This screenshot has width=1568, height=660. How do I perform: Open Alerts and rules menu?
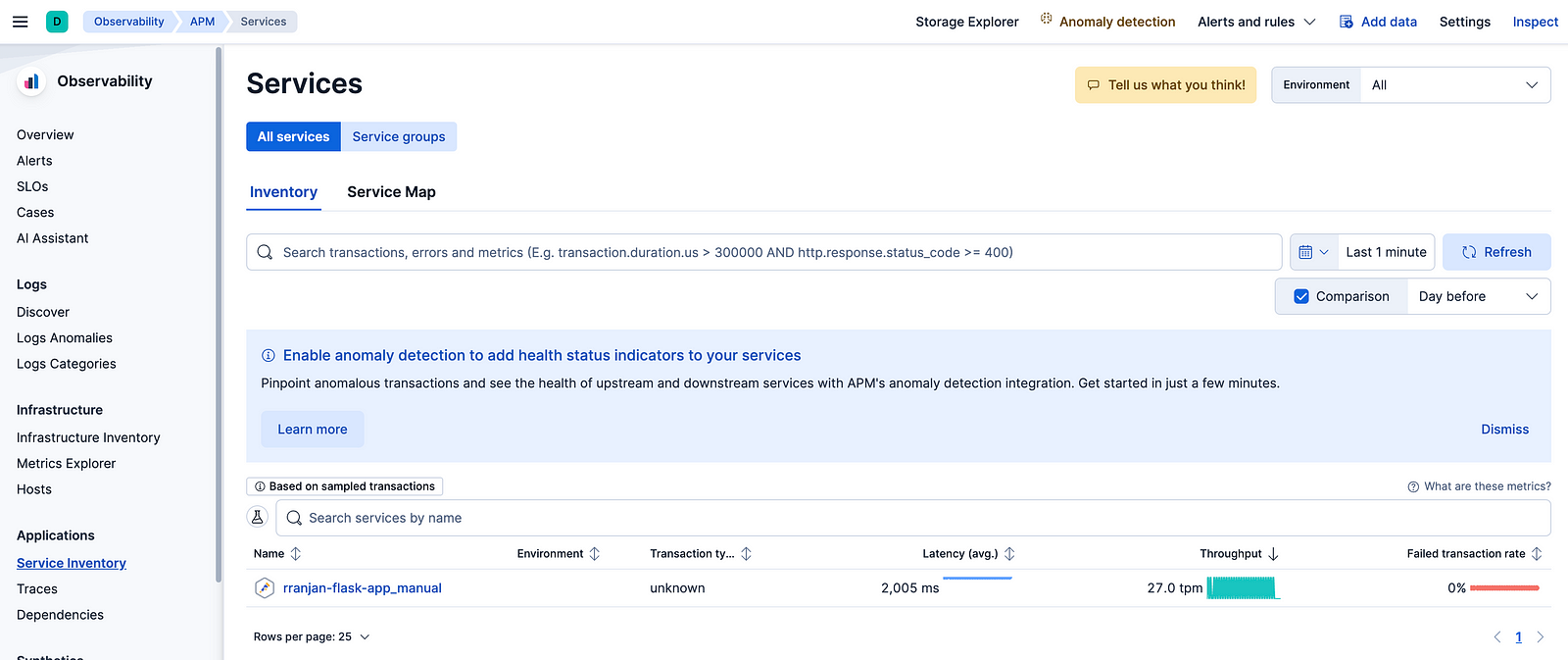point(1255,22)
